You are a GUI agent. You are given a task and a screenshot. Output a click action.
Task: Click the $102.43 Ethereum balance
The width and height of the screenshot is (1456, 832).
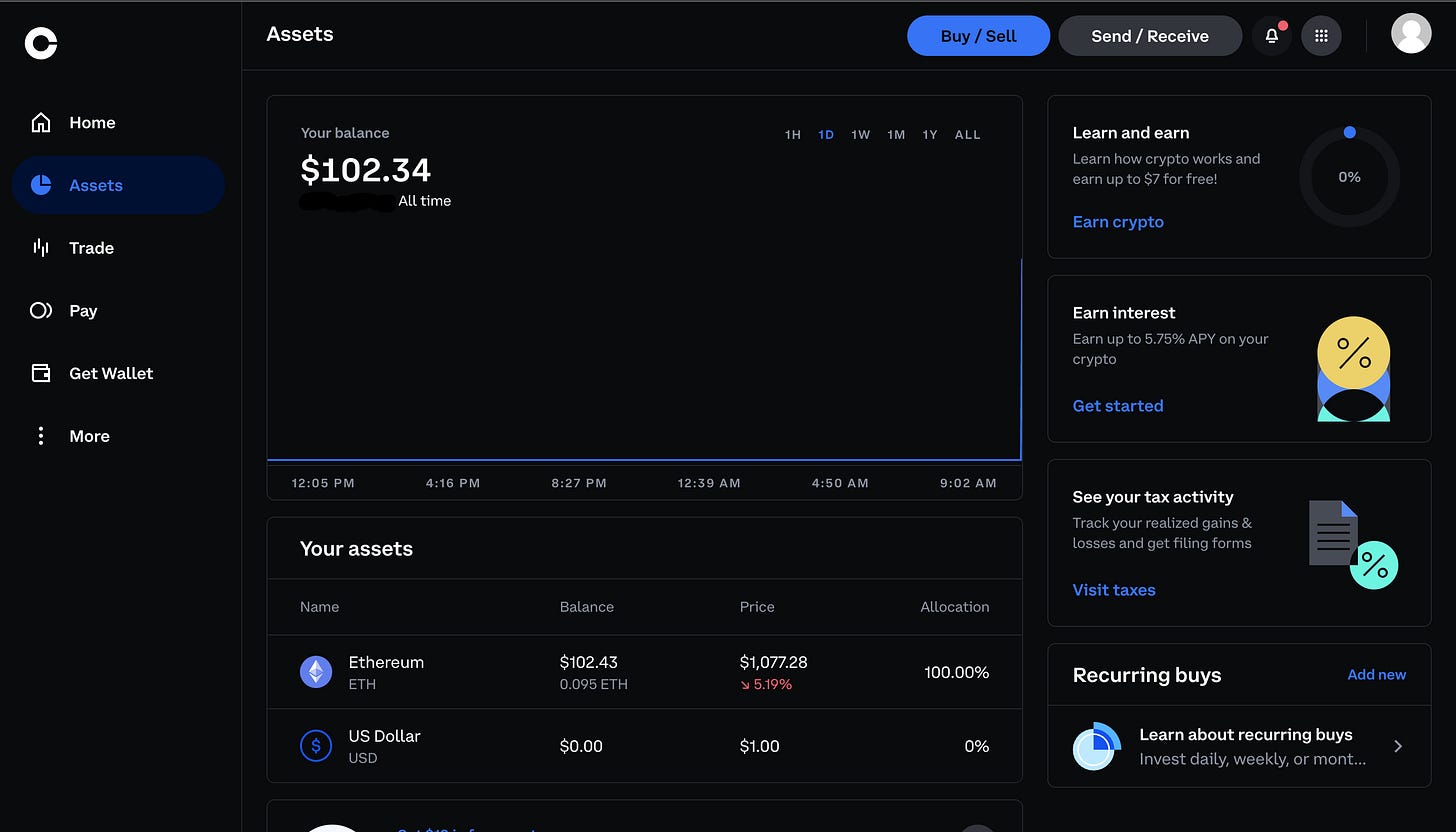589,662
